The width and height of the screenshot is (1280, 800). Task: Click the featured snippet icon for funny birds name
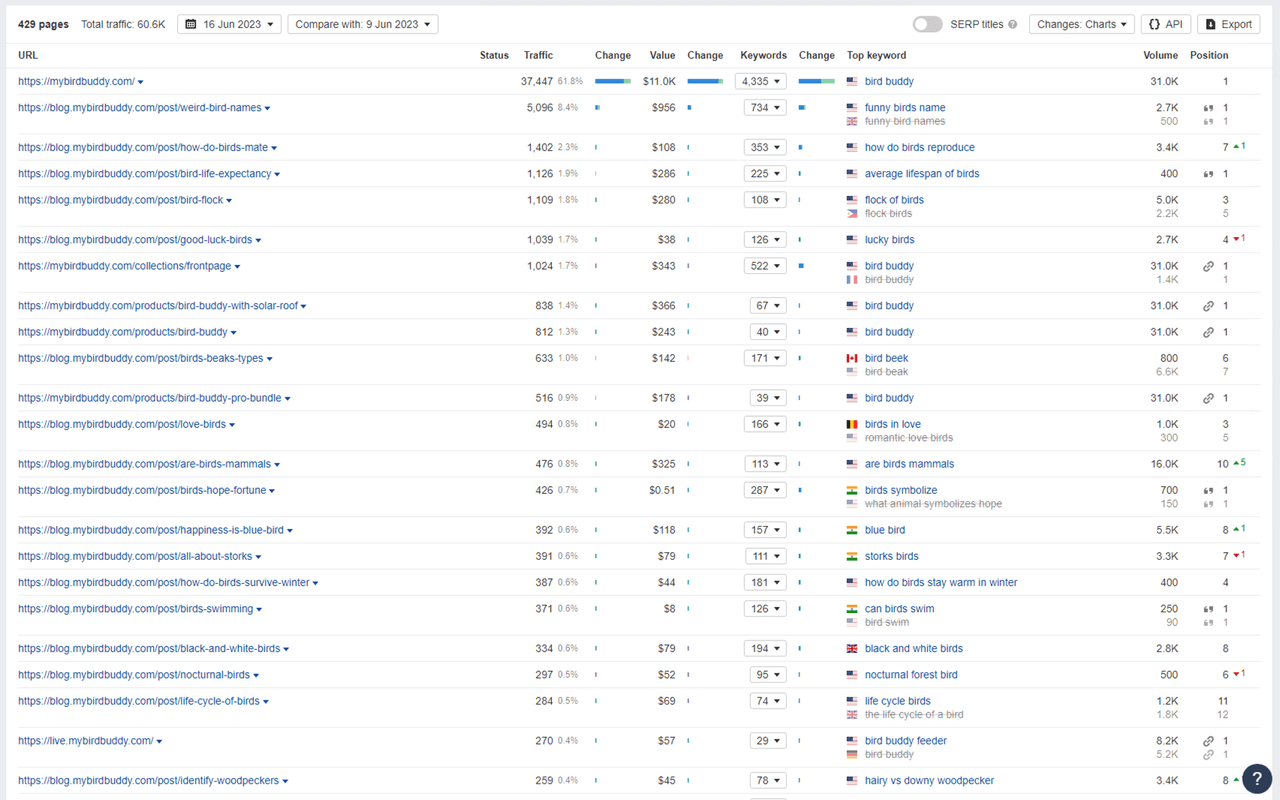pos(1208,108)
